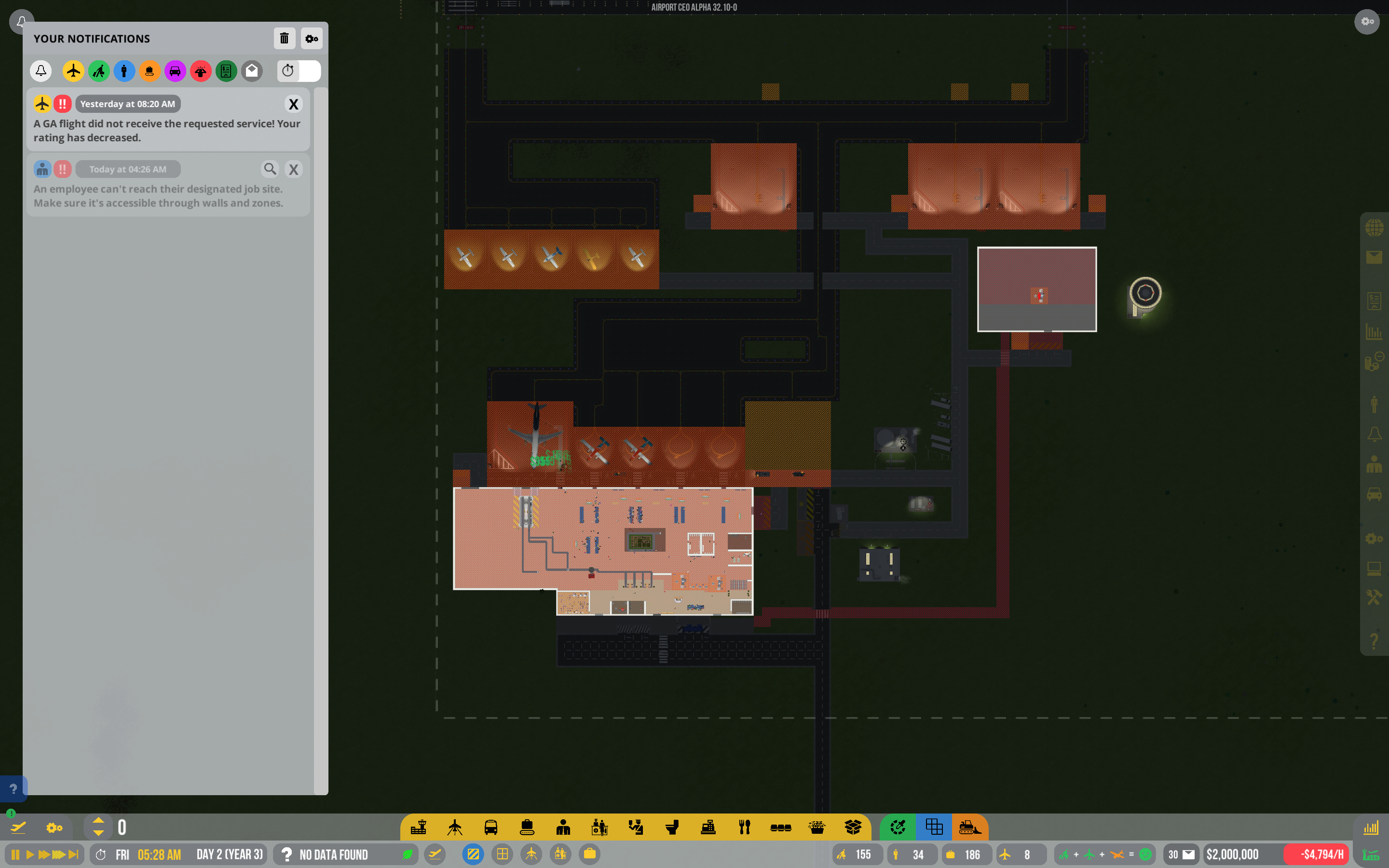Image resolution: width=1389 pixels, height=868 pixels.
Task: Expand the top-right settings gear menu
Action: tap(1367, 22)
